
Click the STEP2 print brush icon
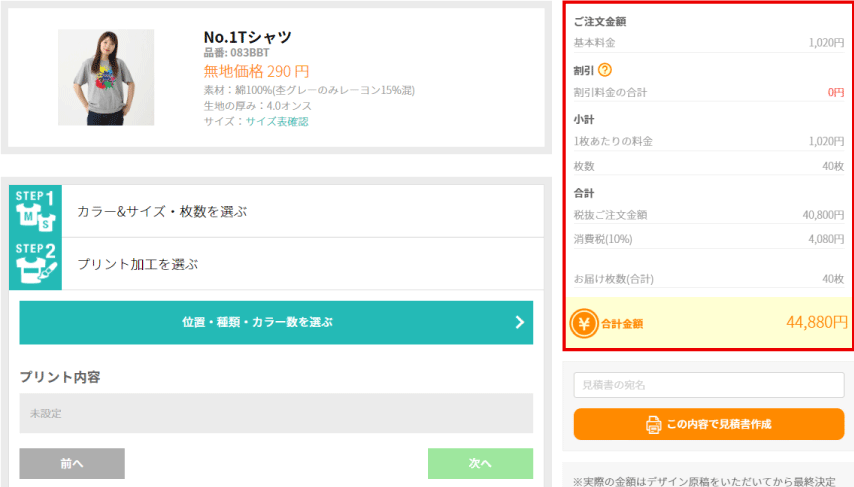coord(35,264)
